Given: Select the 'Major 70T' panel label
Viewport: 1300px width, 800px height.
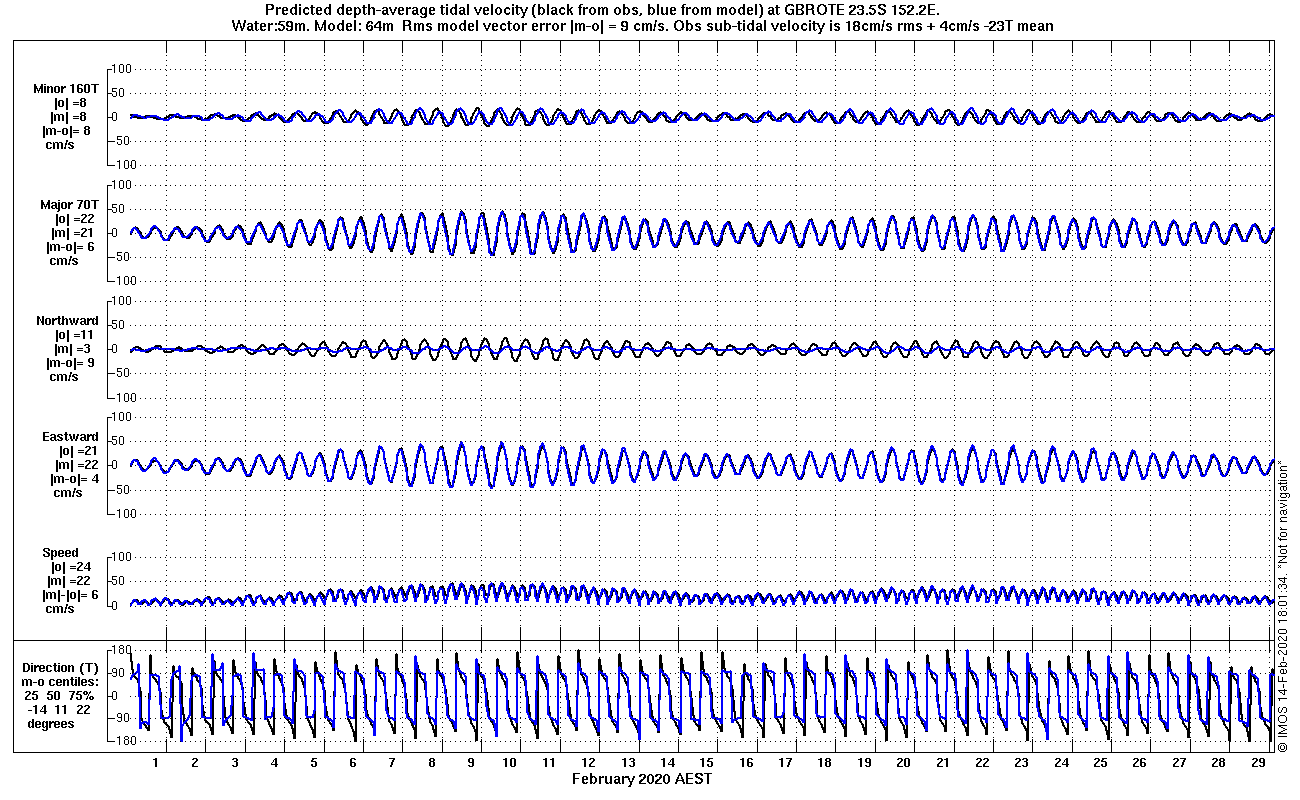Looking at the screenshot, I should 69,205.
